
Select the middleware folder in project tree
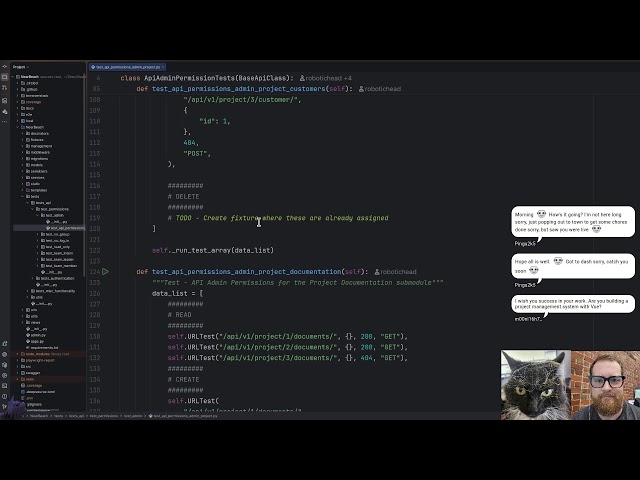click(x=39, y=152)
